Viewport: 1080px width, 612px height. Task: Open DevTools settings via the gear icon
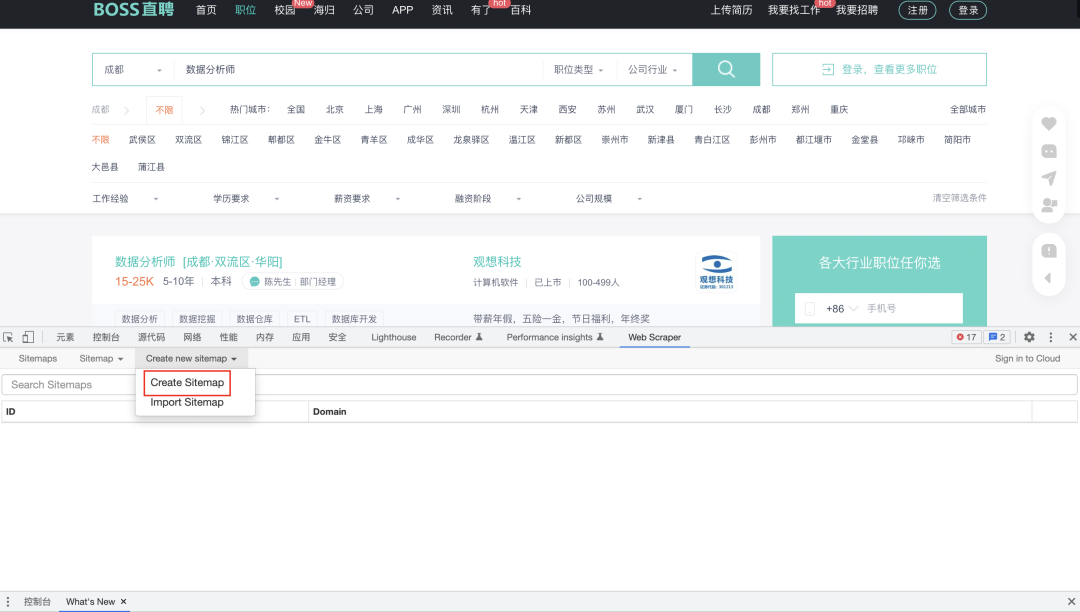(1027, 337)
